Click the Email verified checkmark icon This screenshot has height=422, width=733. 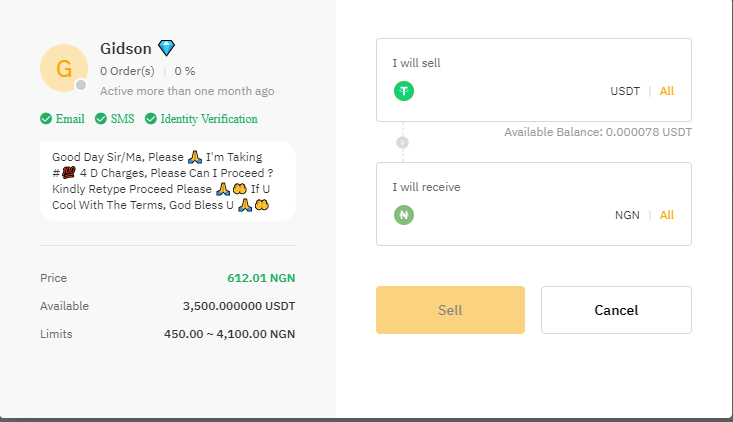click(46, 119)
